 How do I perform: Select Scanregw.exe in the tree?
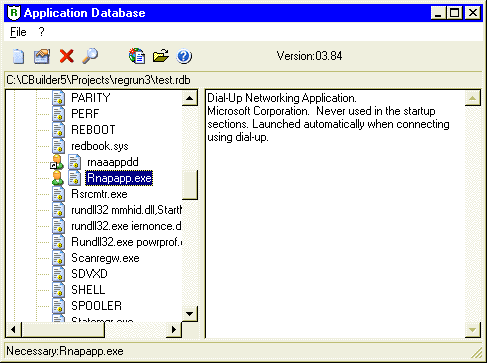click(x=105, y=258)
